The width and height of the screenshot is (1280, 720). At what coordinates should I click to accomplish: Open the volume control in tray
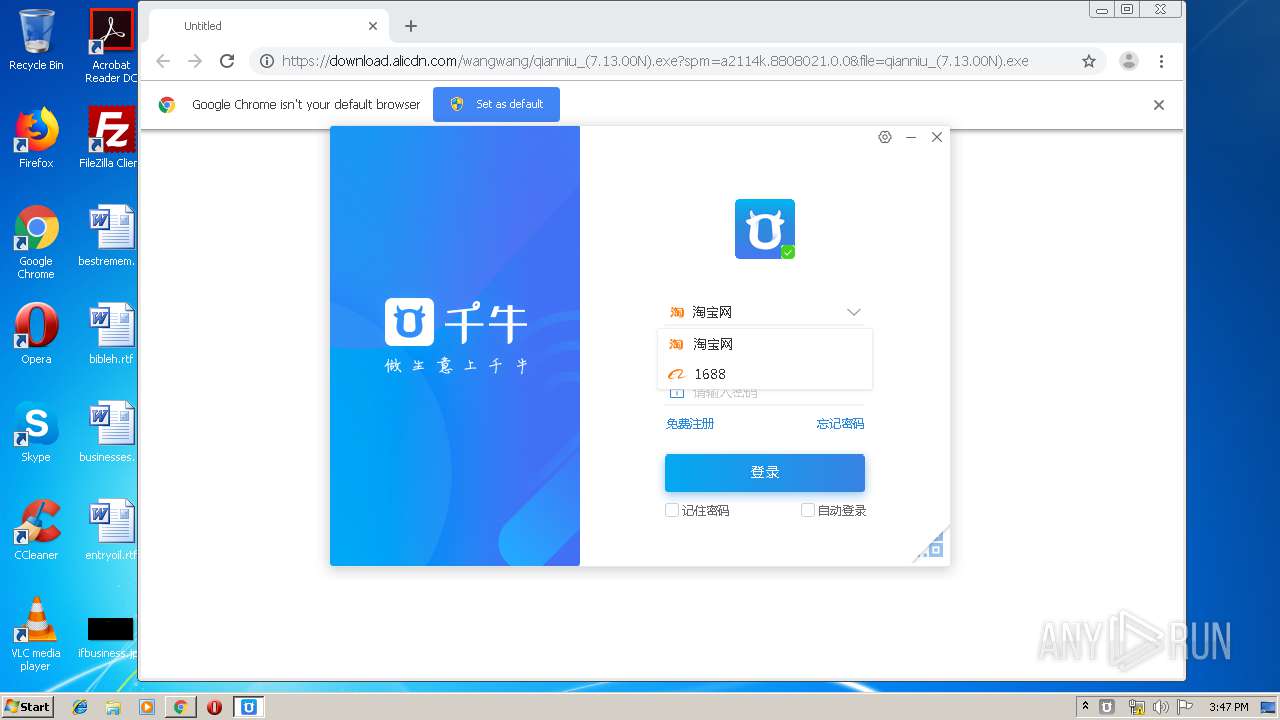1160,707
